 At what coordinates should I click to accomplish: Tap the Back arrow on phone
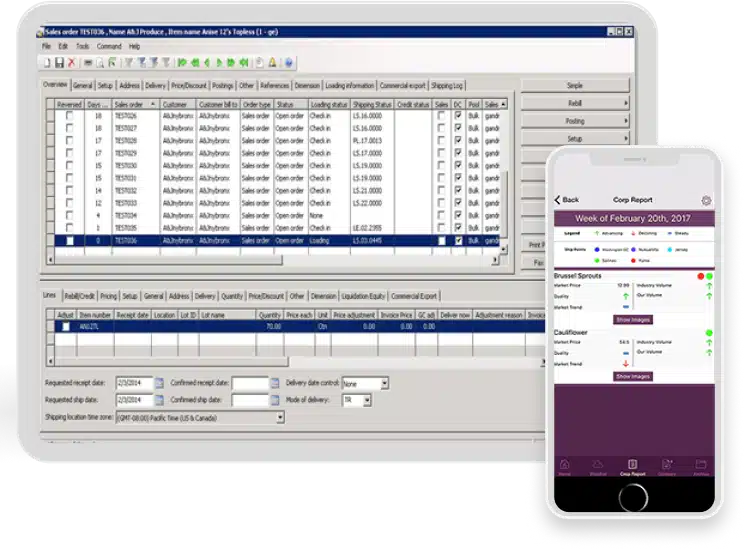pos(566,200)
